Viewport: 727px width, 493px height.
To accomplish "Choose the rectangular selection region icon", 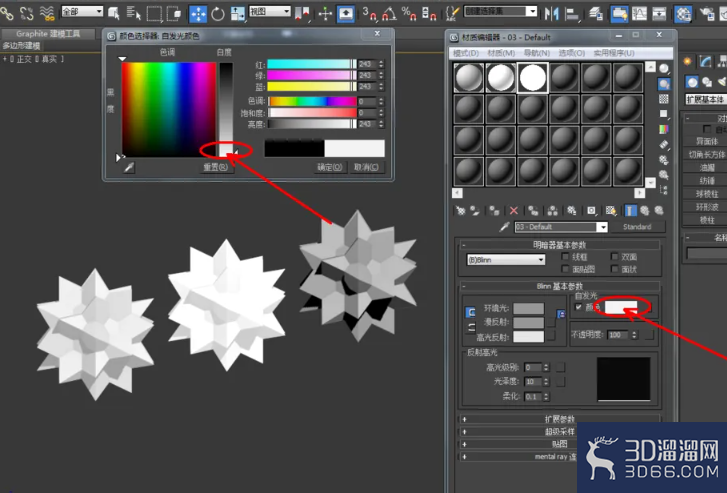I will 154,14.
